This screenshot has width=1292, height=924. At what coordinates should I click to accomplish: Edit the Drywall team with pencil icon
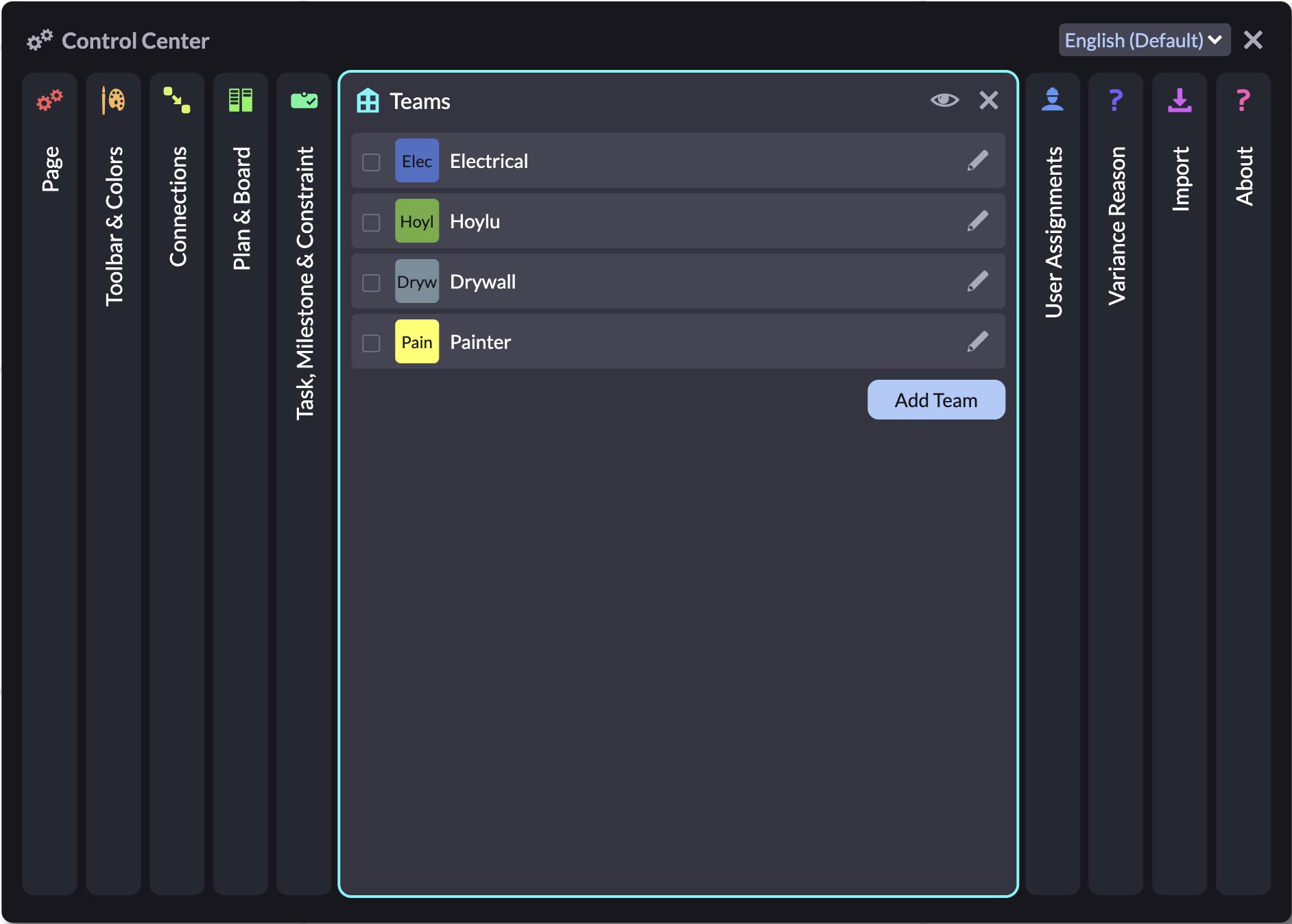tap(978, 282)
